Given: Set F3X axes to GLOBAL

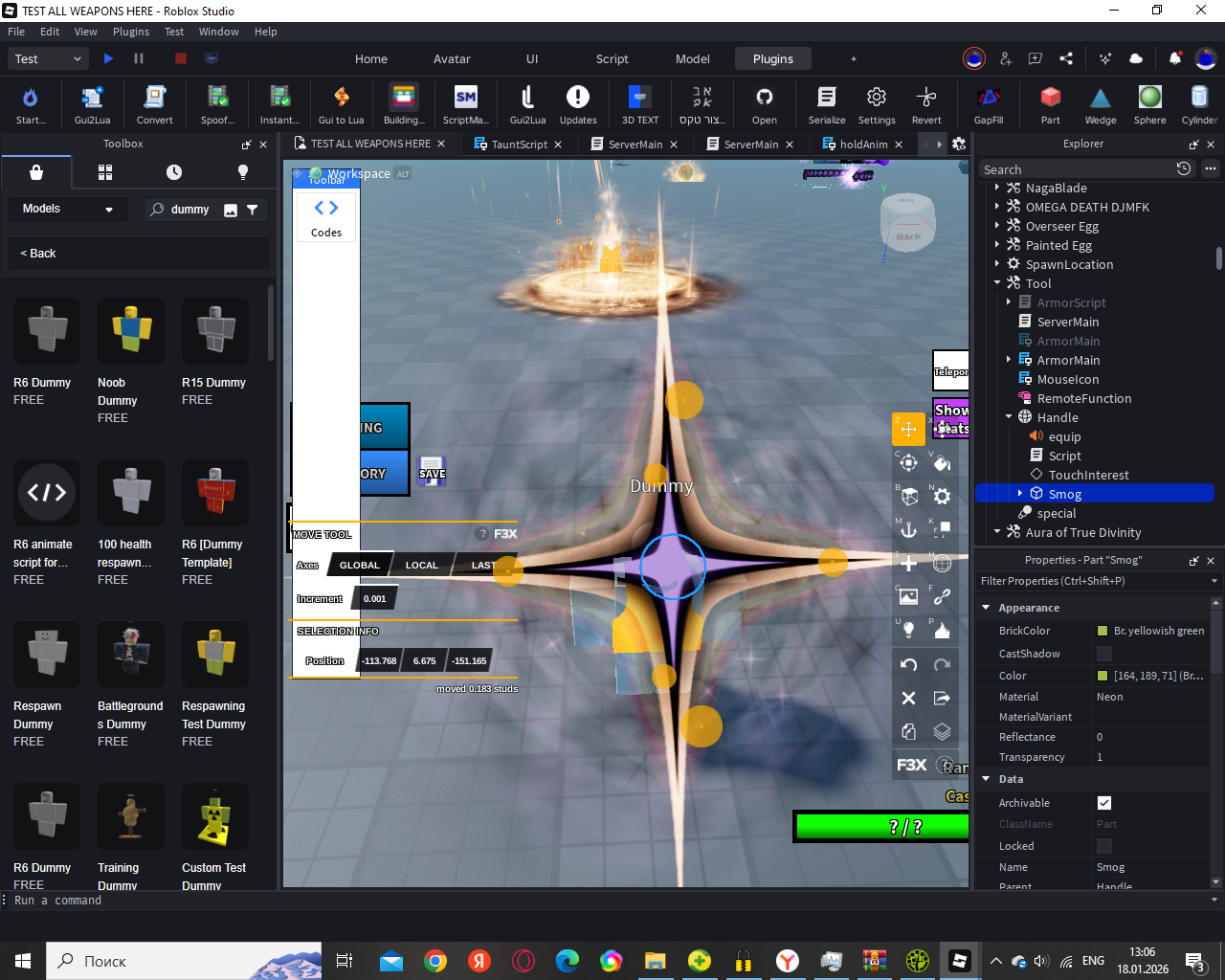Looking at the screenshot, I should 360,565.
